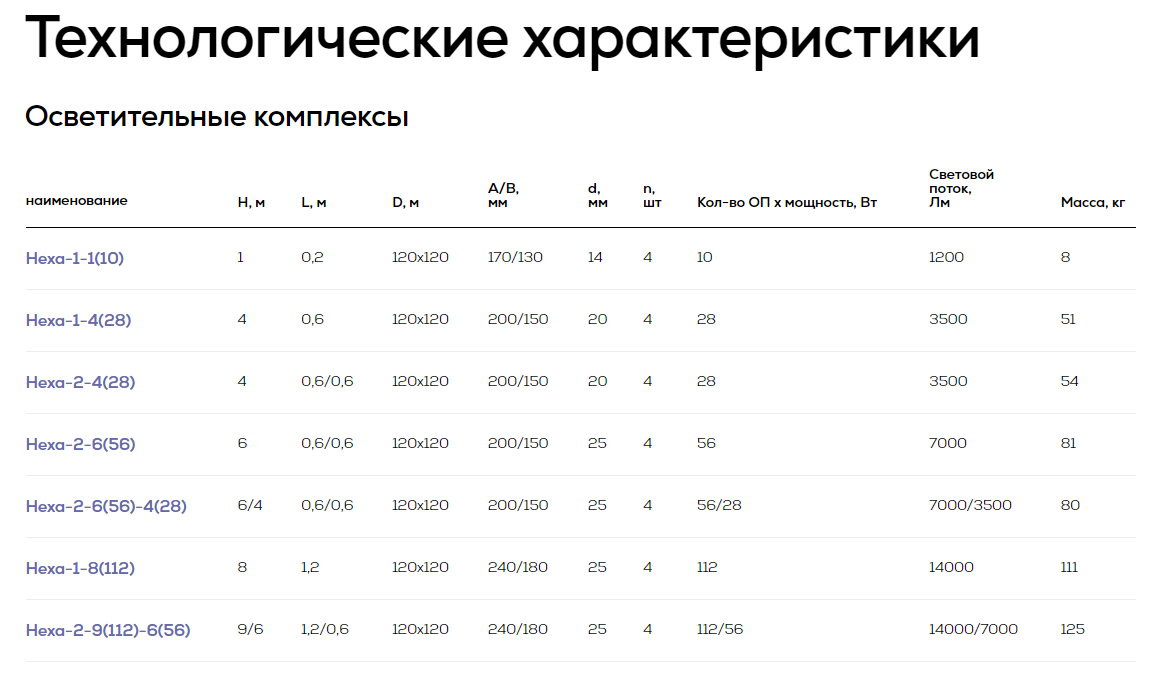Click the 'H, м' column header
The image size is (1155, 677).
point(251,202)
